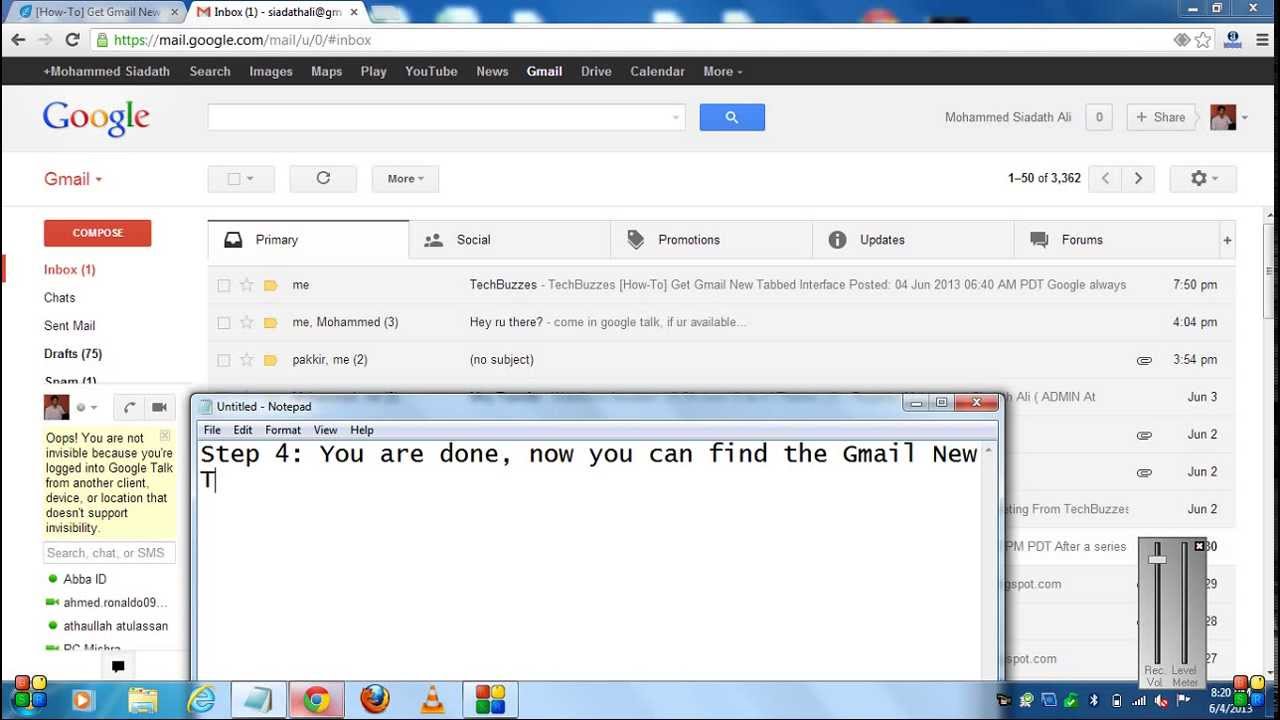This screenshot has height=720, width=1280.
Task: Click the notifications count box
Action: pyautogui.click(x=1099, y=117)
